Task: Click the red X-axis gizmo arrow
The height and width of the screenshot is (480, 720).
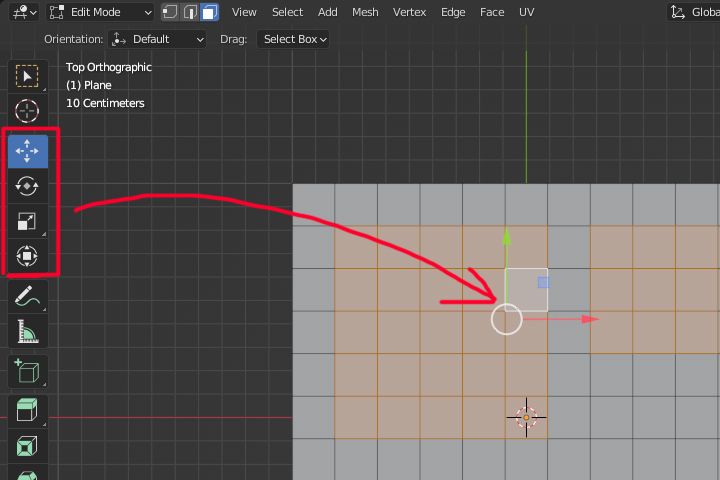Action: click(590, 319)
